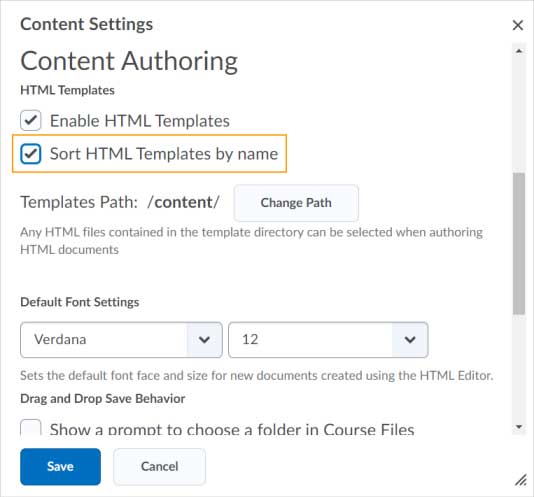Viewport: 534px width, 497px height.
Task: Click the /content/ templates path text
Action: (x=184, y=202)
